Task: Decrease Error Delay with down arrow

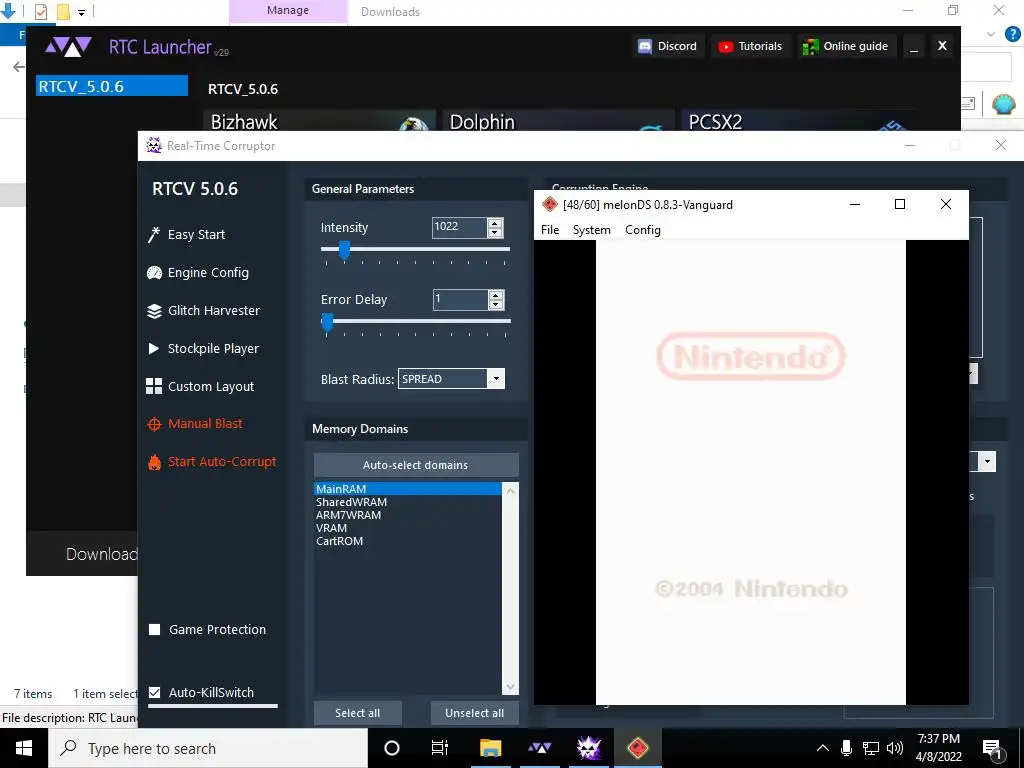Action: pyautogui.click(x=496, y=304)
